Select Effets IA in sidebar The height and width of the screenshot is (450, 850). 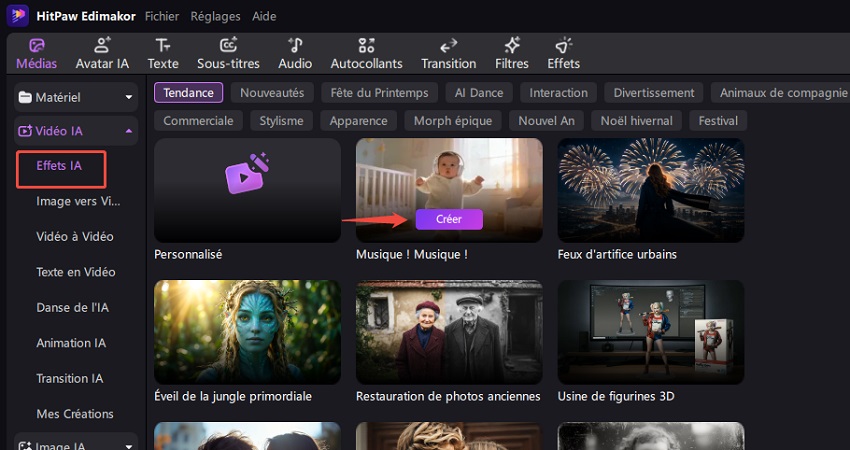59,166
